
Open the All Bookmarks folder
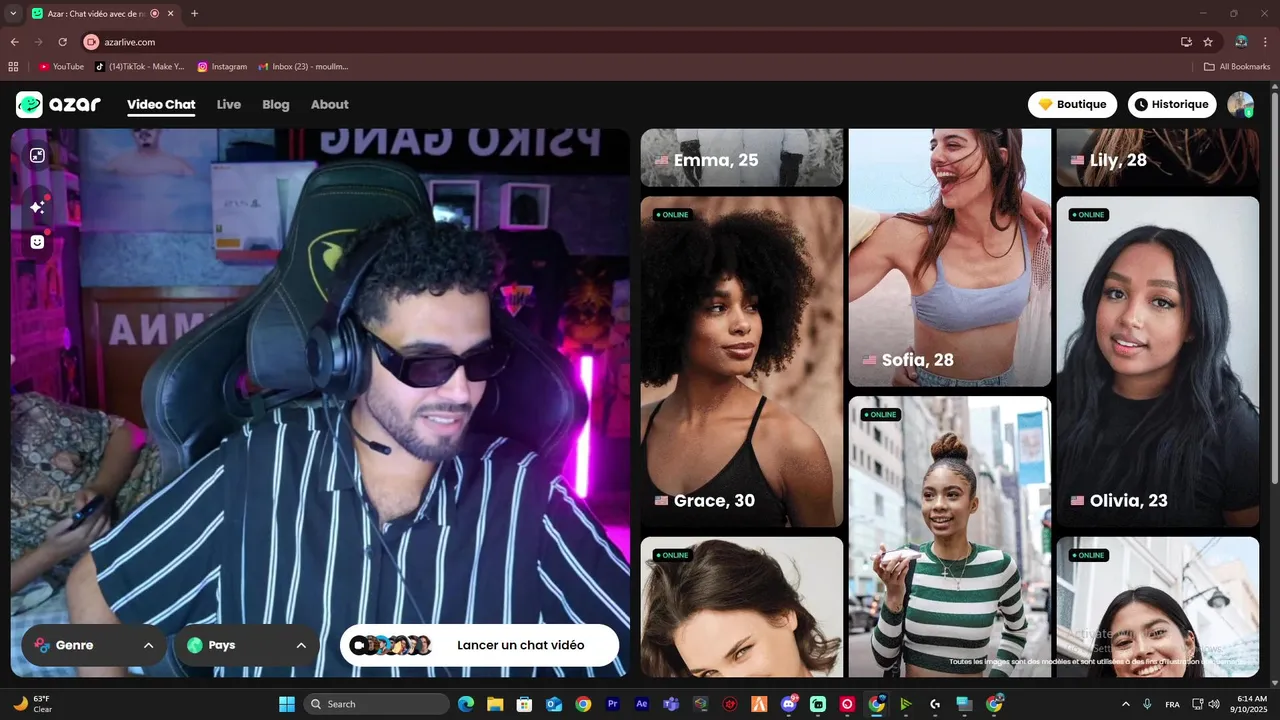coord(1237,67)
